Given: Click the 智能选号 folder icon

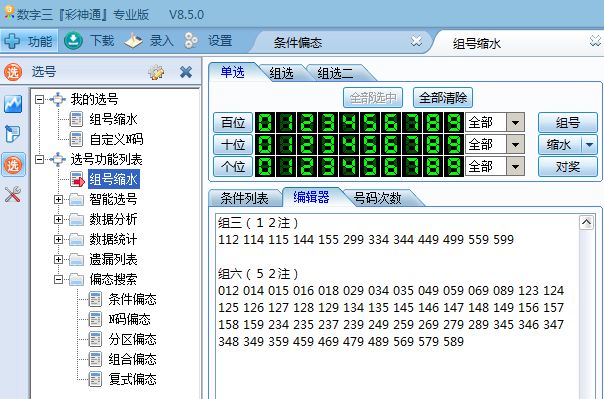Looking at the screenshot, I should pyautogui.click(x=76, y=200).
